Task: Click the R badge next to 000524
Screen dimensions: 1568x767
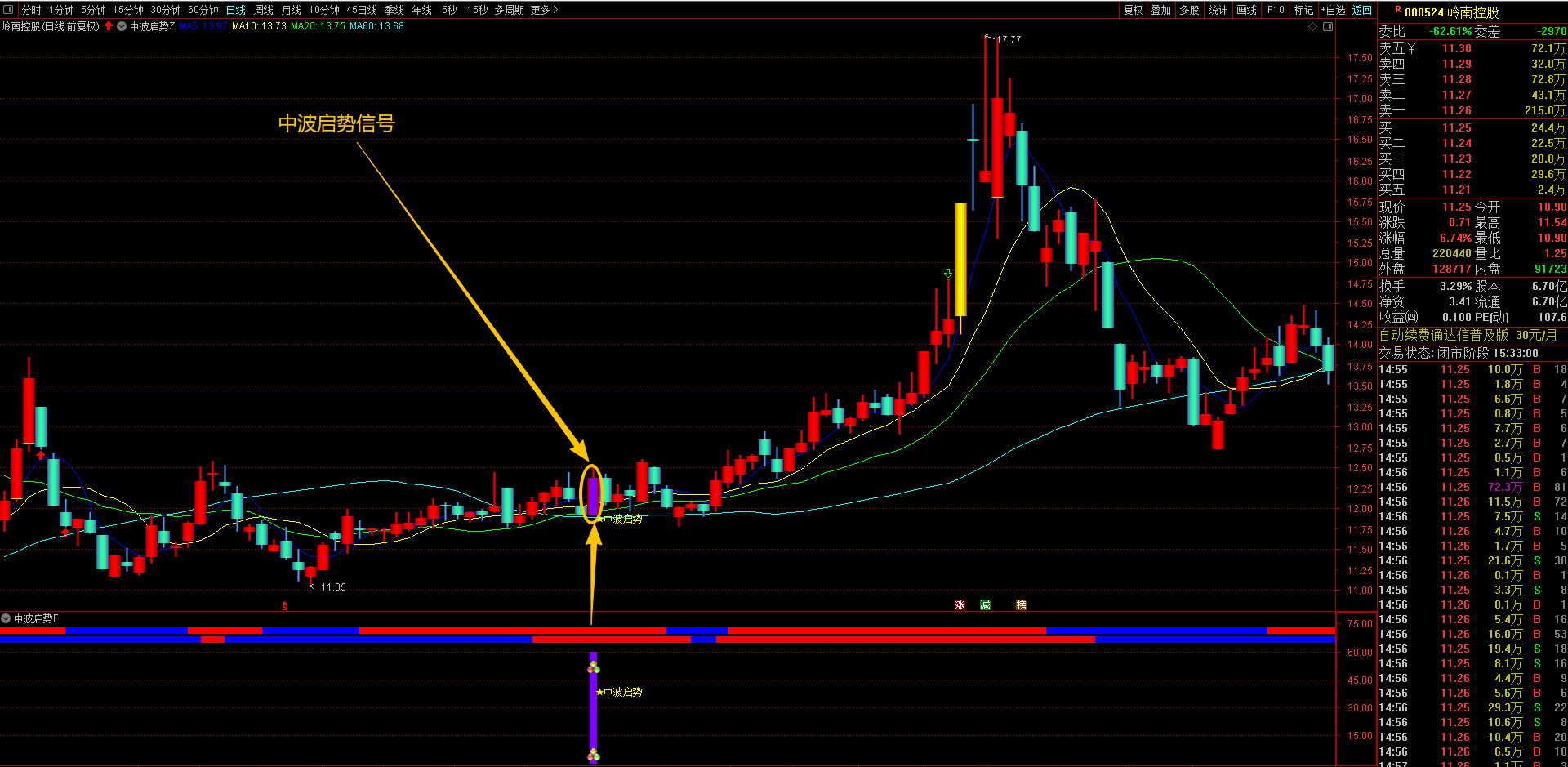Action: (x=1398, y=10)
